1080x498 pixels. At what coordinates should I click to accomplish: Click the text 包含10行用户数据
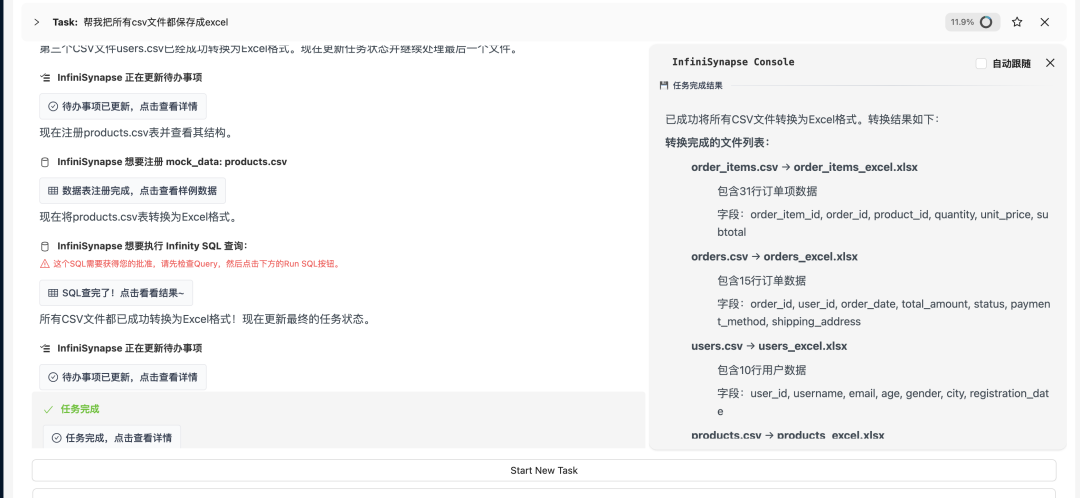[761, 371]
